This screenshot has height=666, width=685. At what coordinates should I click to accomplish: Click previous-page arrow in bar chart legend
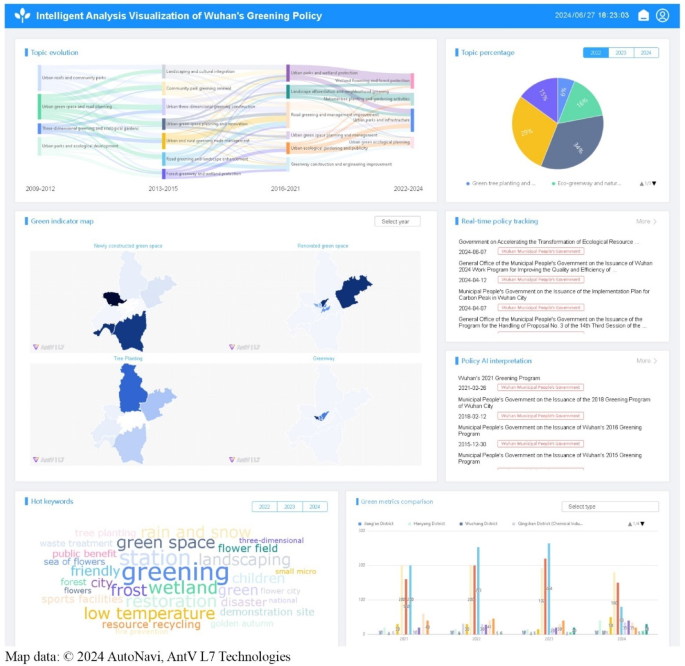(x=630, y=524)
